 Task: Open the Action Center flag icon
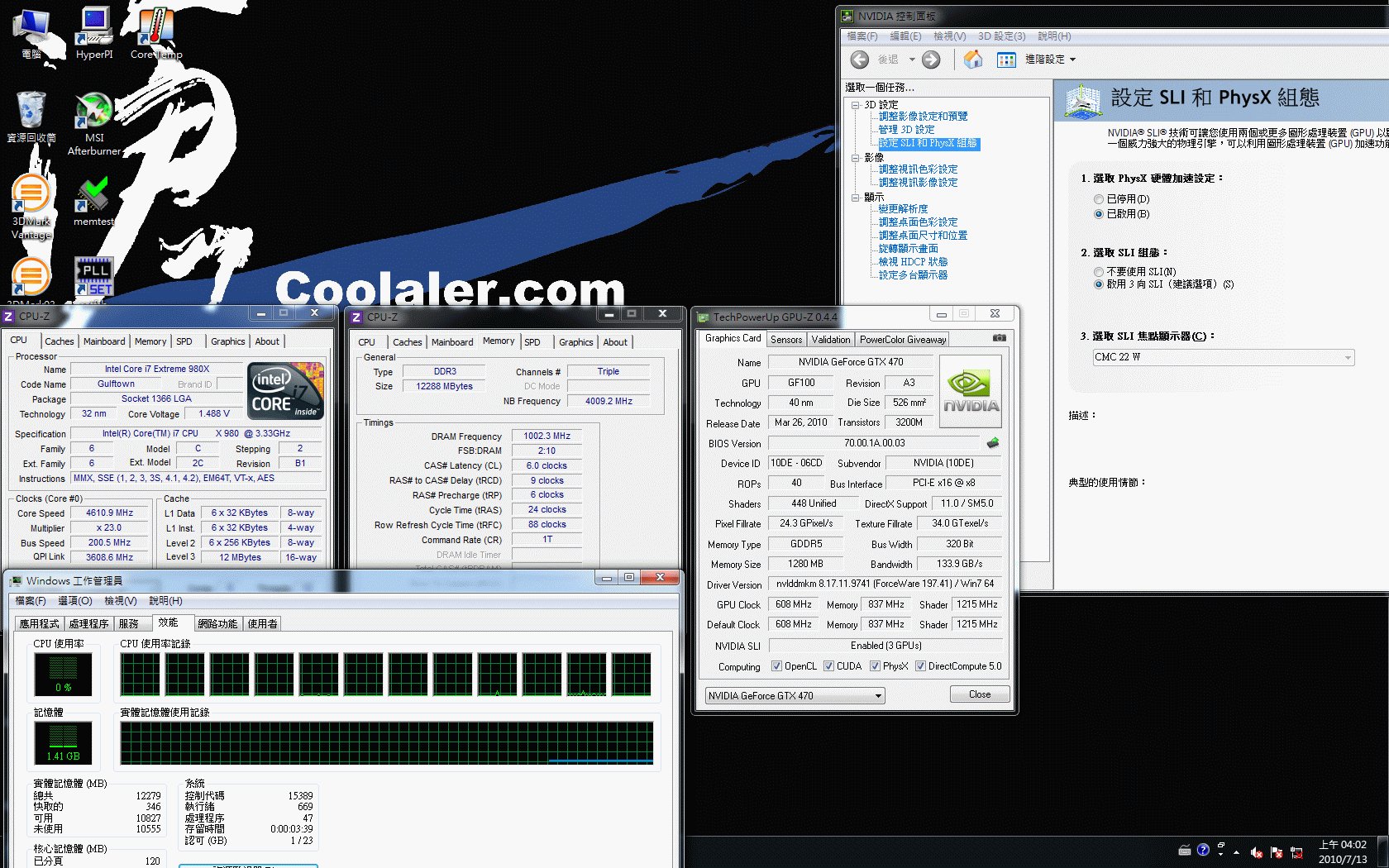tap(1277, 852)
